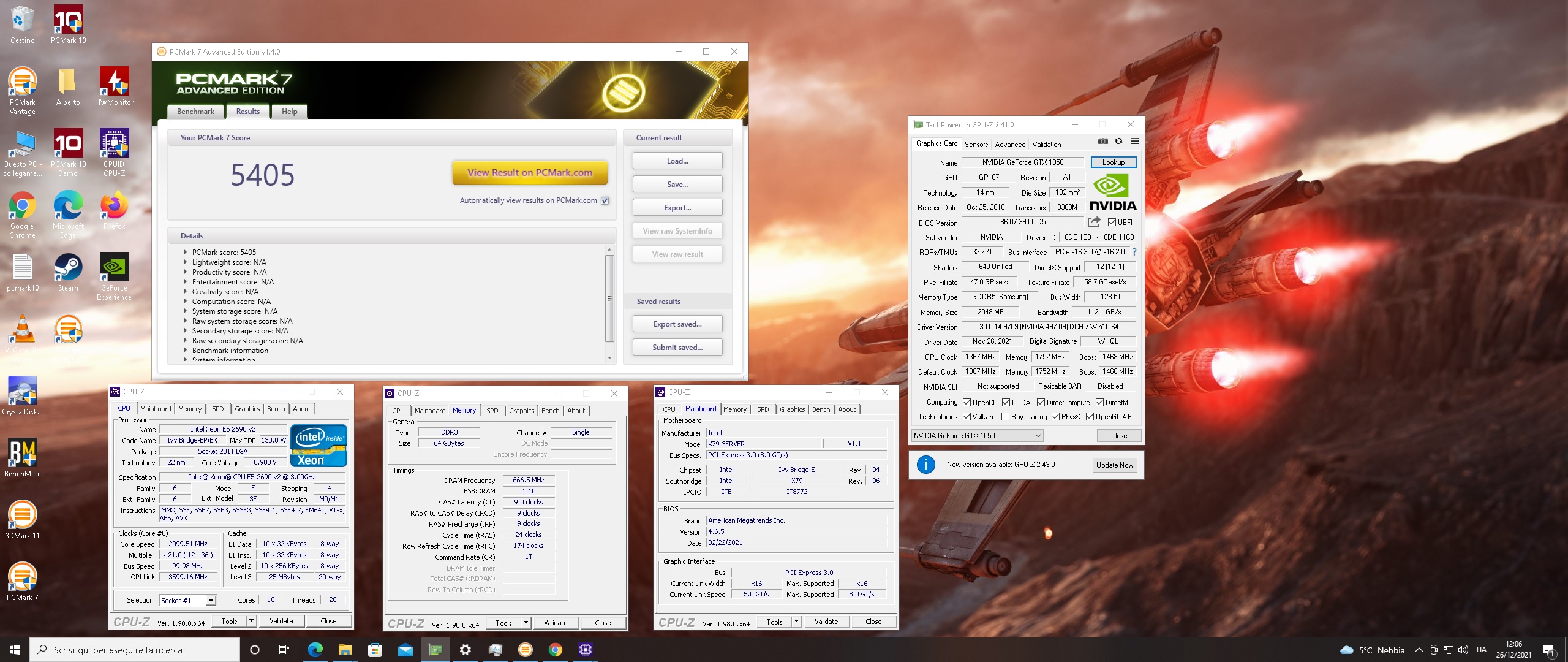Click the GPU-Z screenshot camera icon

[x=1103, y=141]
